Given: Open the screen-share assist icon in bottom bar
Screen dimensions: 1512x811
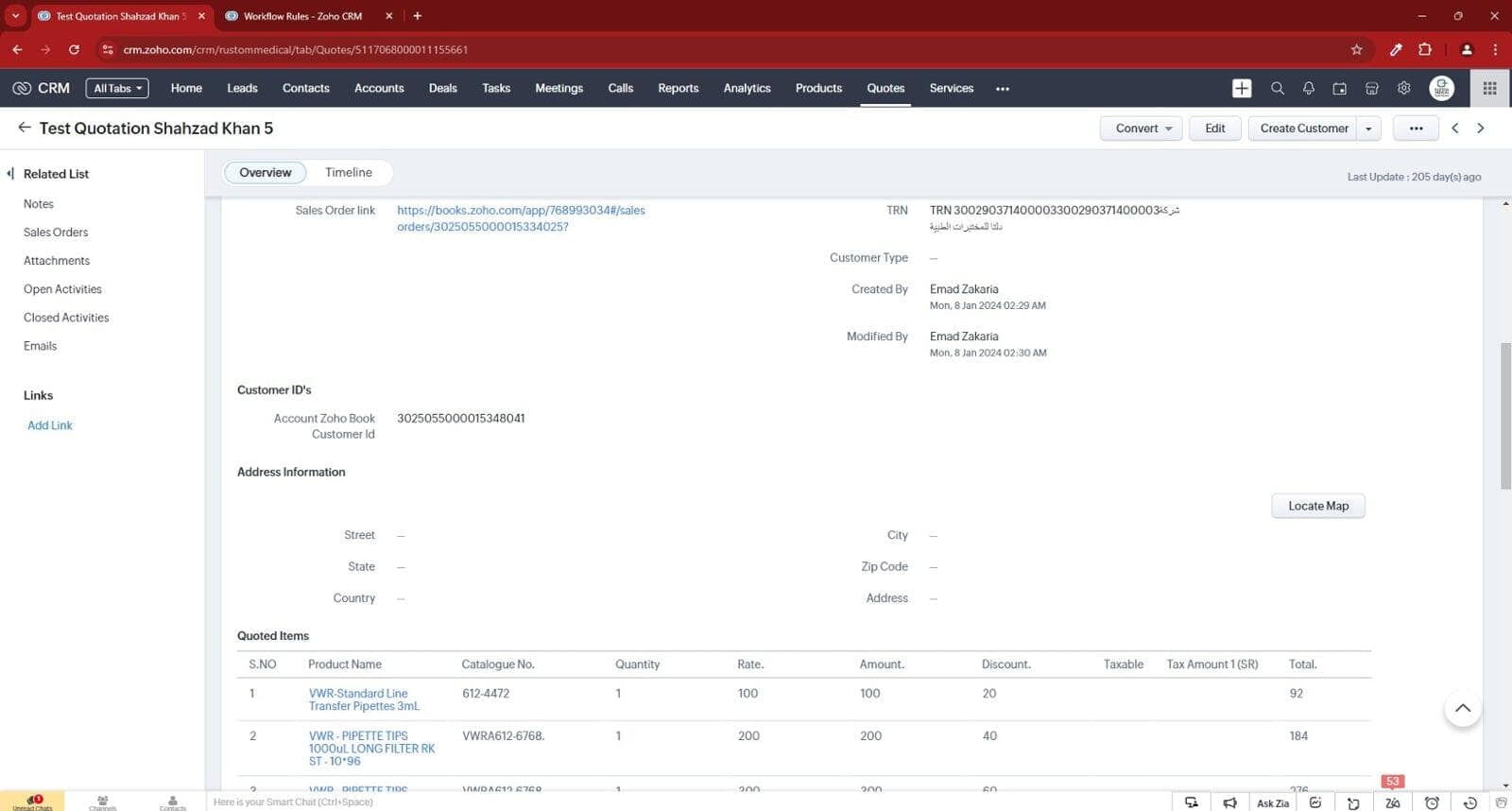Looking at the screenshot, I should 1192,802.
